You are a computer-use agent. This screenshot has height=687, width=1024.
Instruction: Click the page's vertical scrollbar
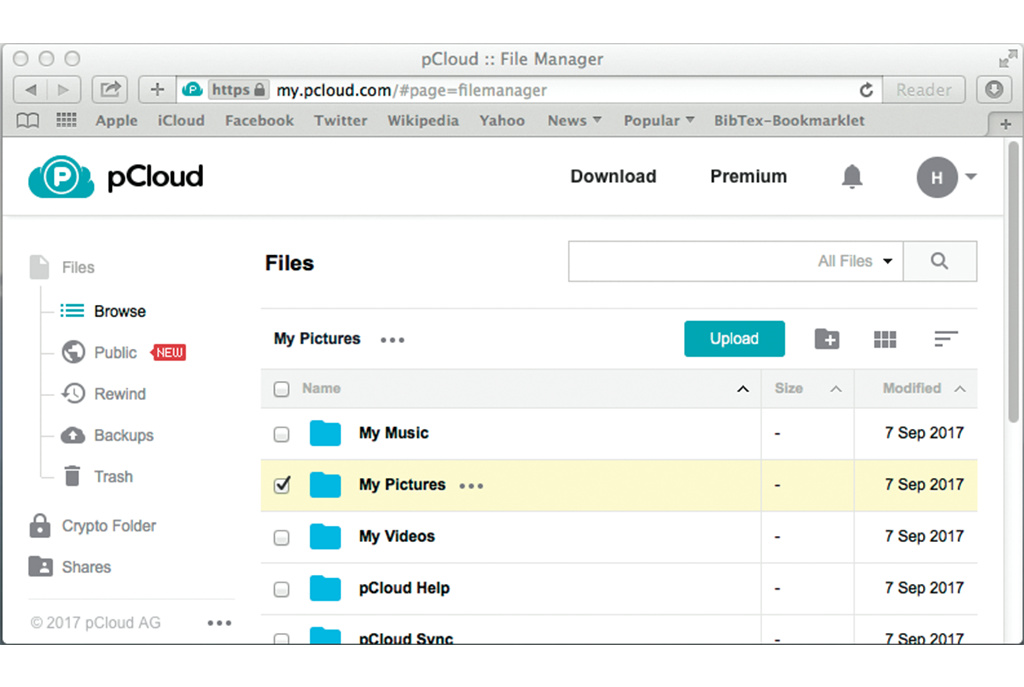1013,280
